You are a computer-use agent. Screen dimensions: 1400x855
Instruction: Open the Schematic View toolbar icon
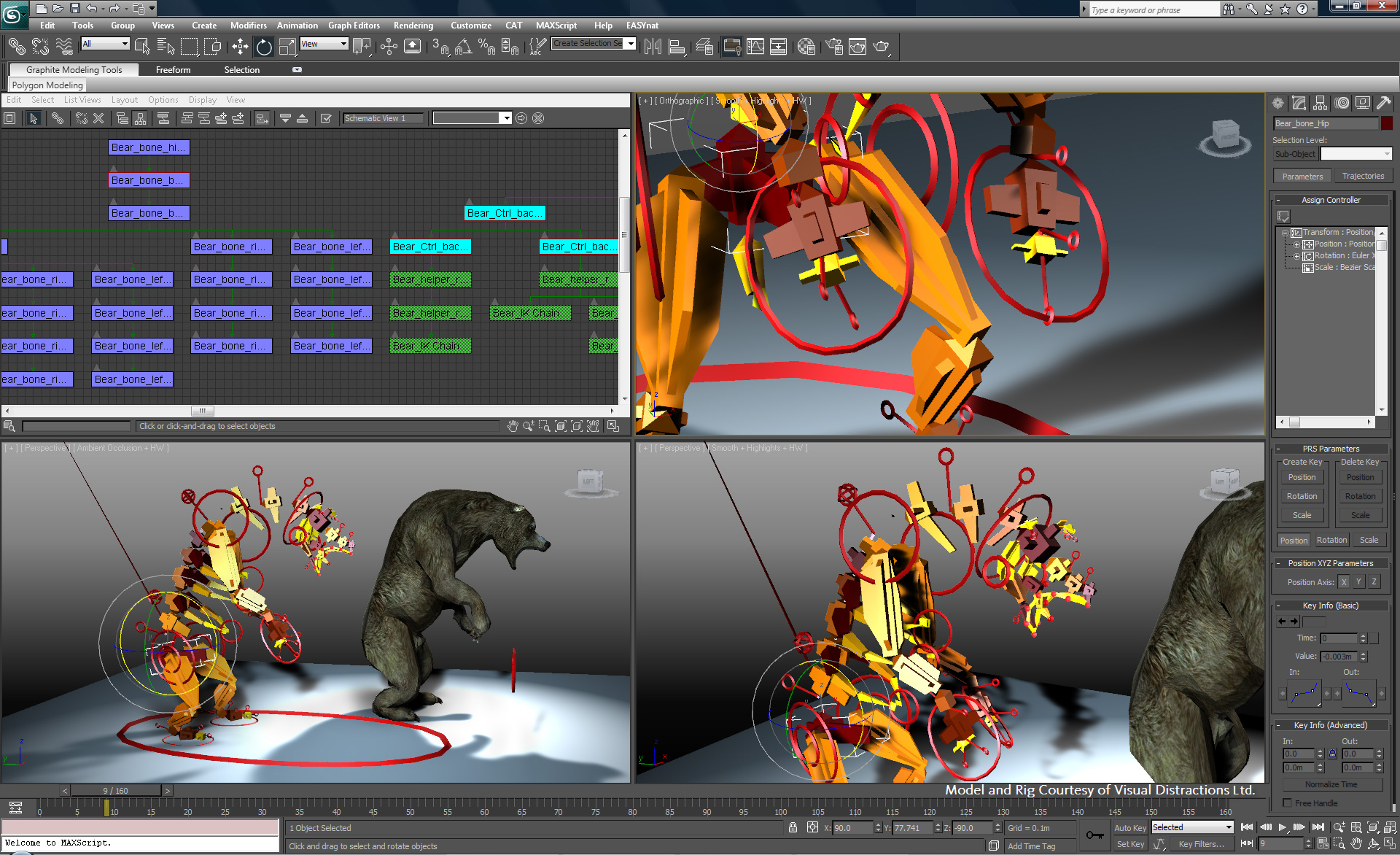tap(778, 47)
